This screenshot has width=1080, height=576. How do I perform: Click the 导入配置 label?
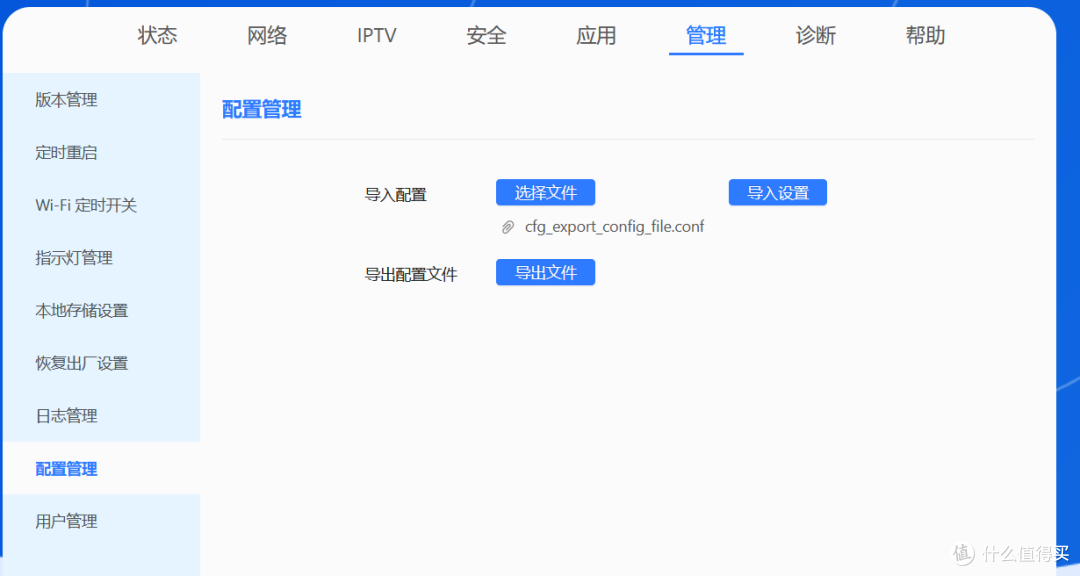click(395, 195)
